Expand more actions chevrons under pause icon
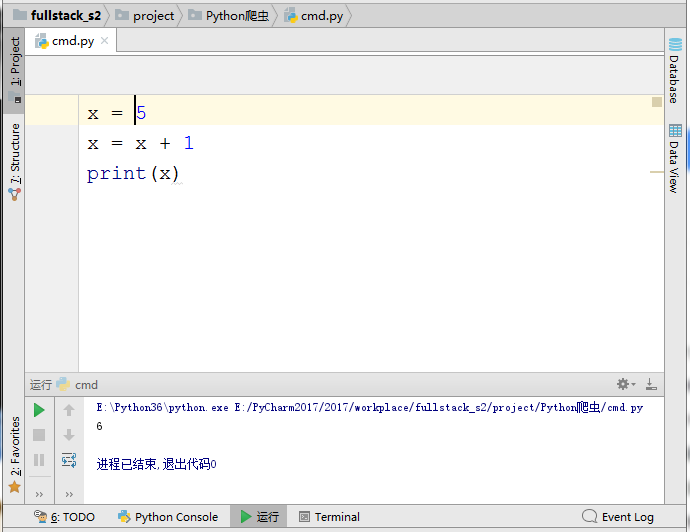The image size is (690, 532). (39, 495)
